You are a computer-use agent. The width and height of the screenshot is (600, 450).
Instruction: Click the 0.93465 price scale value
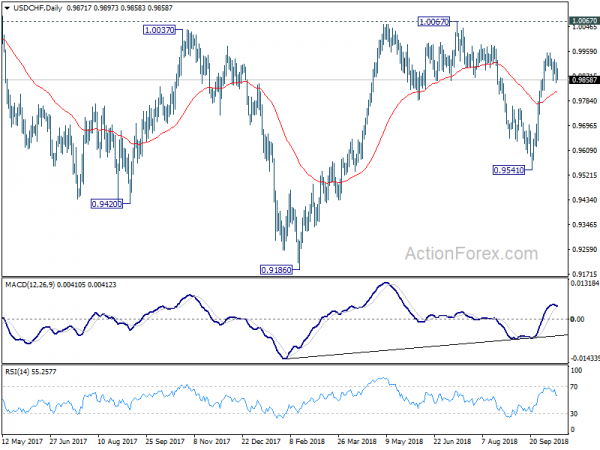(584, 225)
